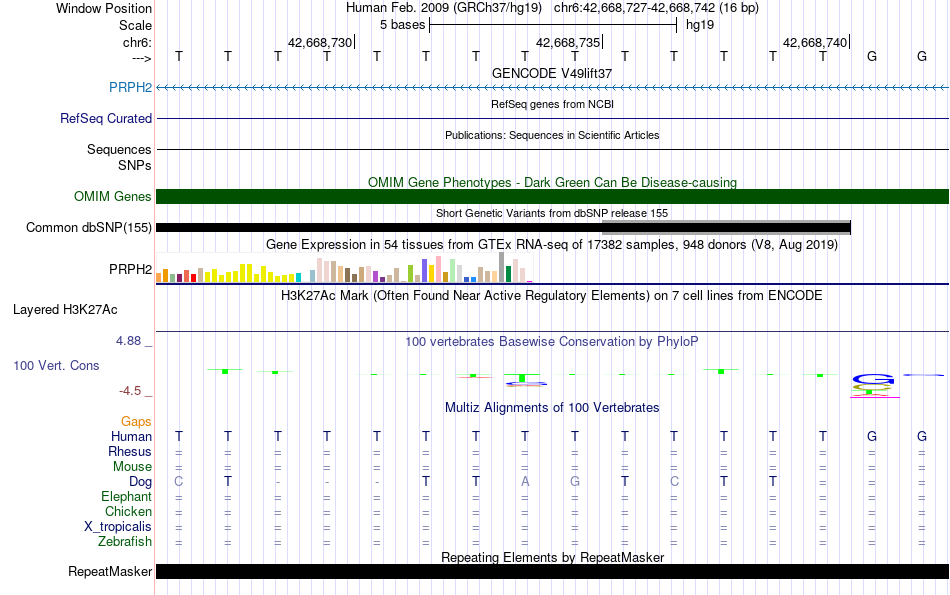Image resolution: width=950 pixels, height=595 pixels.
Task: Click the Elephant species row label
Action: (x=127, y=496)
